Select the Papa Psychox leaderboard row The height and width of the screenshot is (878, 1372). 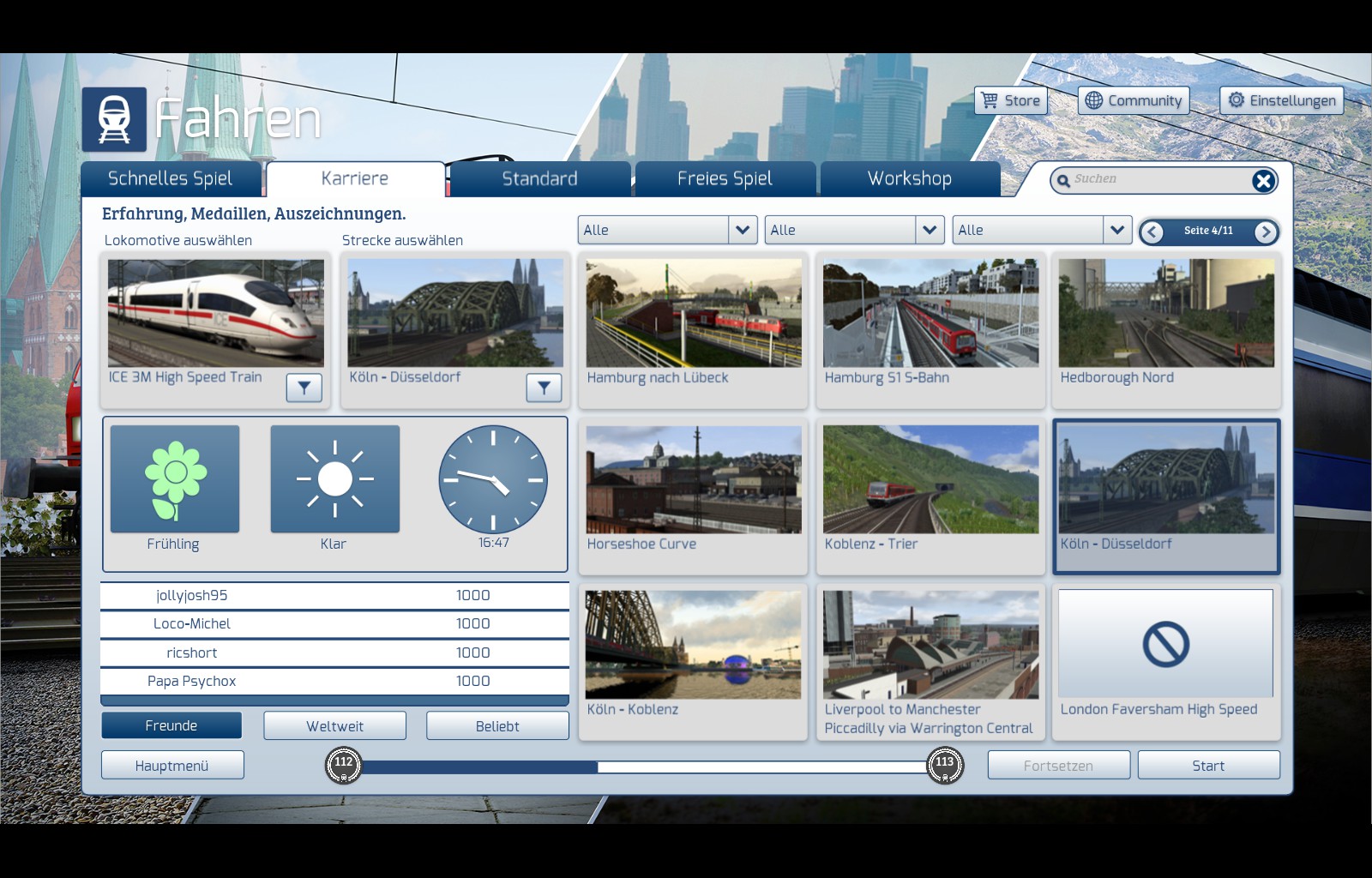click(334, 681)
